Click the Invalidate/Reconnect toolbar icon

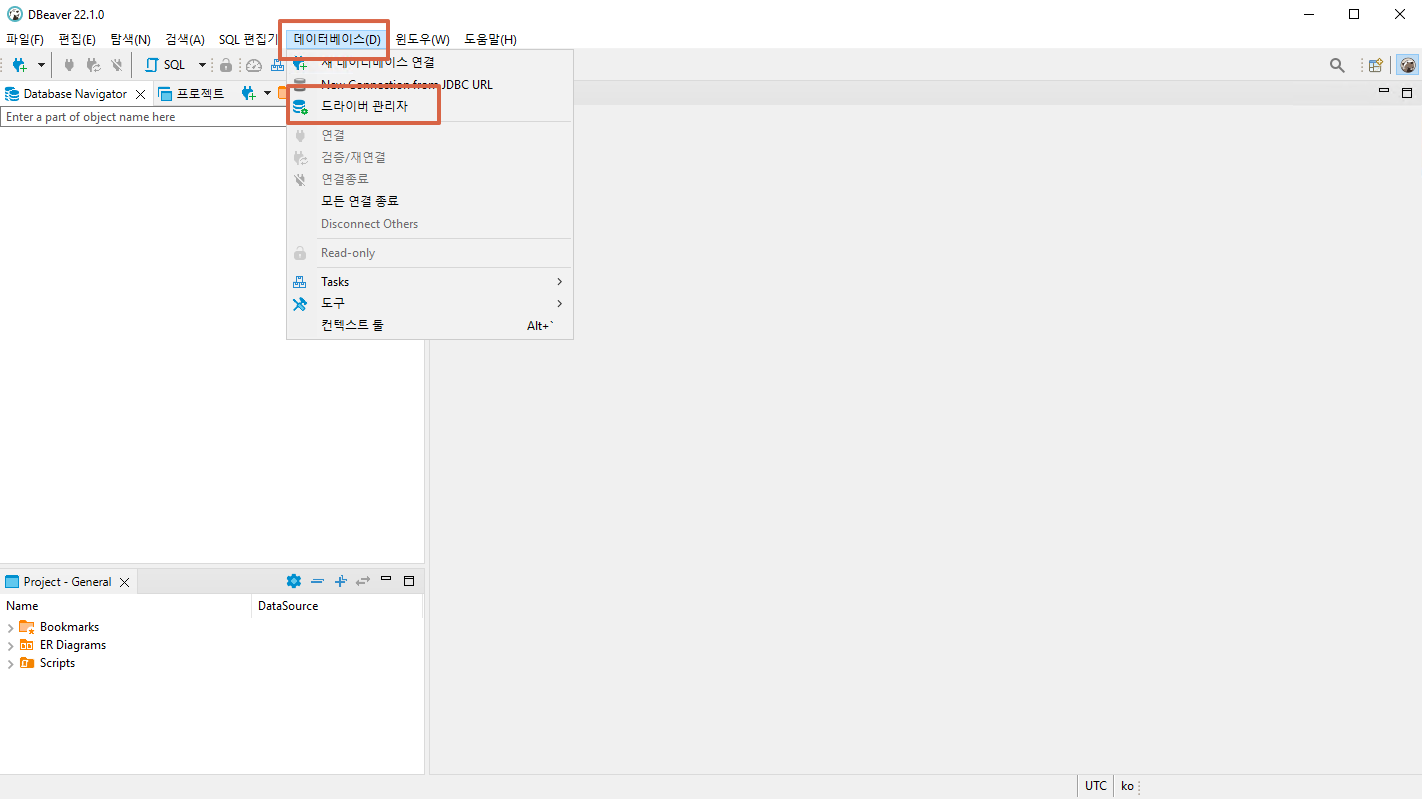[x=93, y=65]
